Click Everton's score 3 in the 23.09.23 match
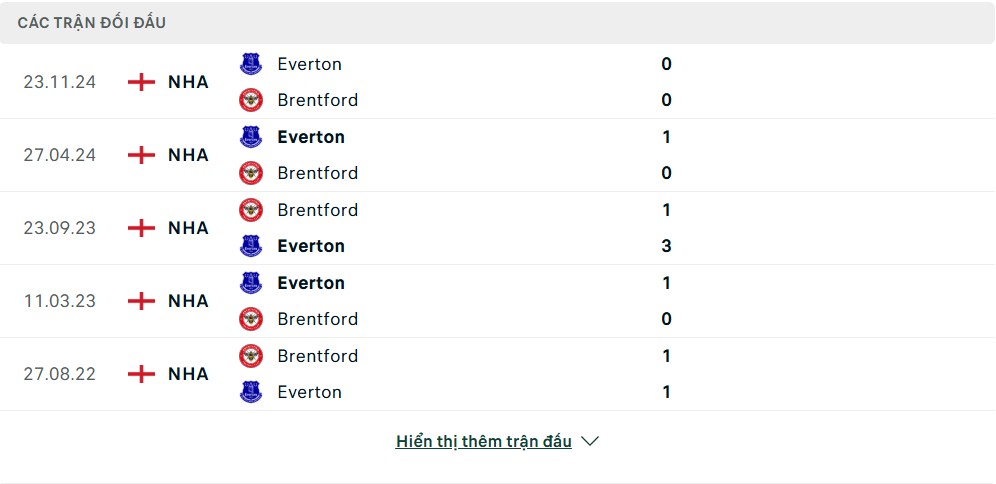 tap(666, 246)
